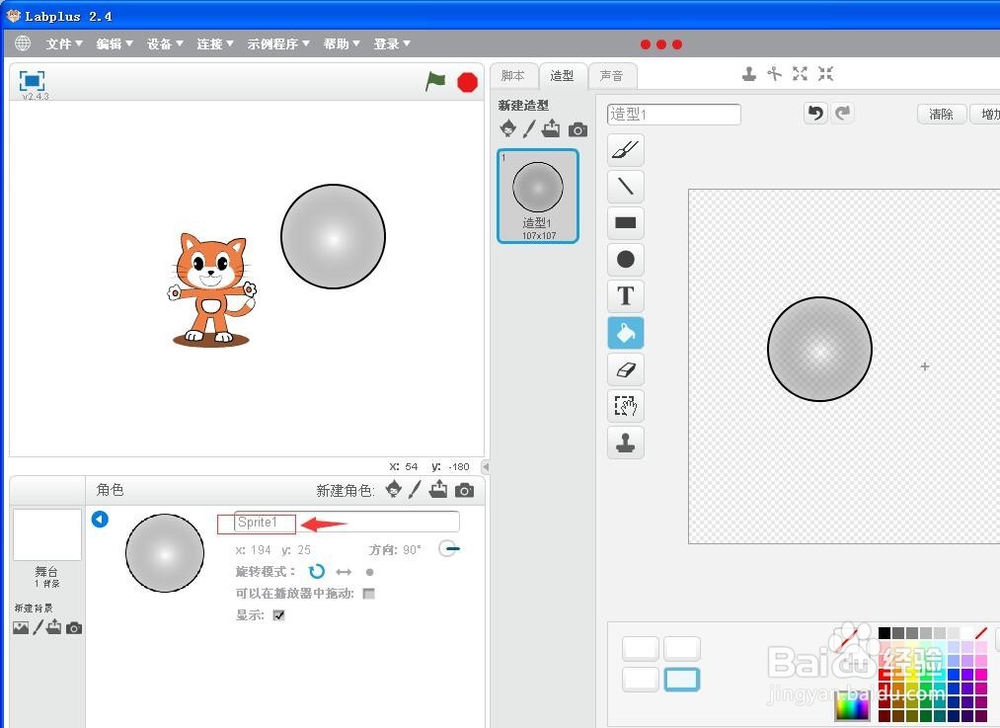Click the top toolbar duplicate stamp icon

point(749,74)
